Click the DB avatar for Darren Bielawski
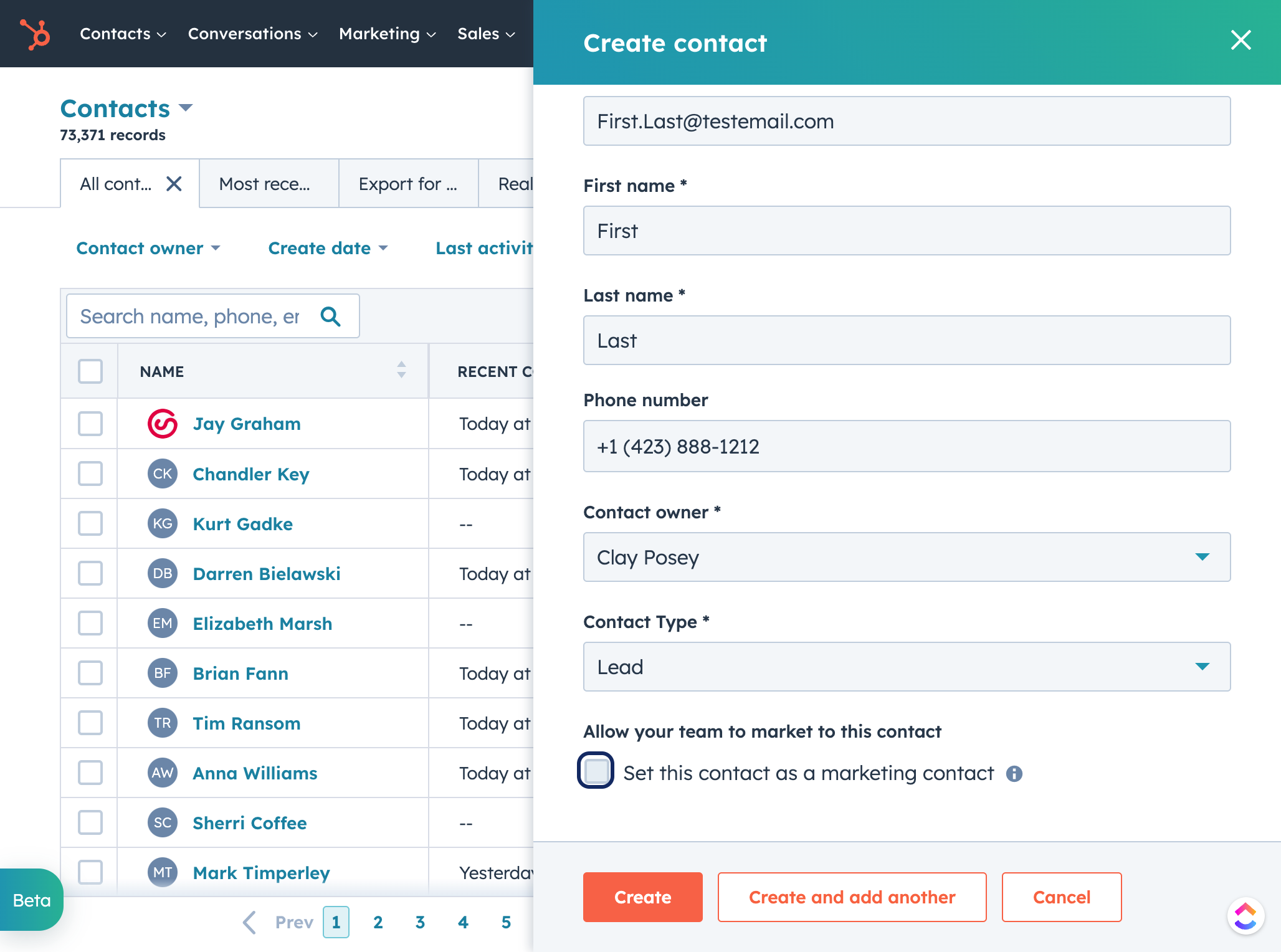This screenshot has width=1281, height=952. point(163,573)
